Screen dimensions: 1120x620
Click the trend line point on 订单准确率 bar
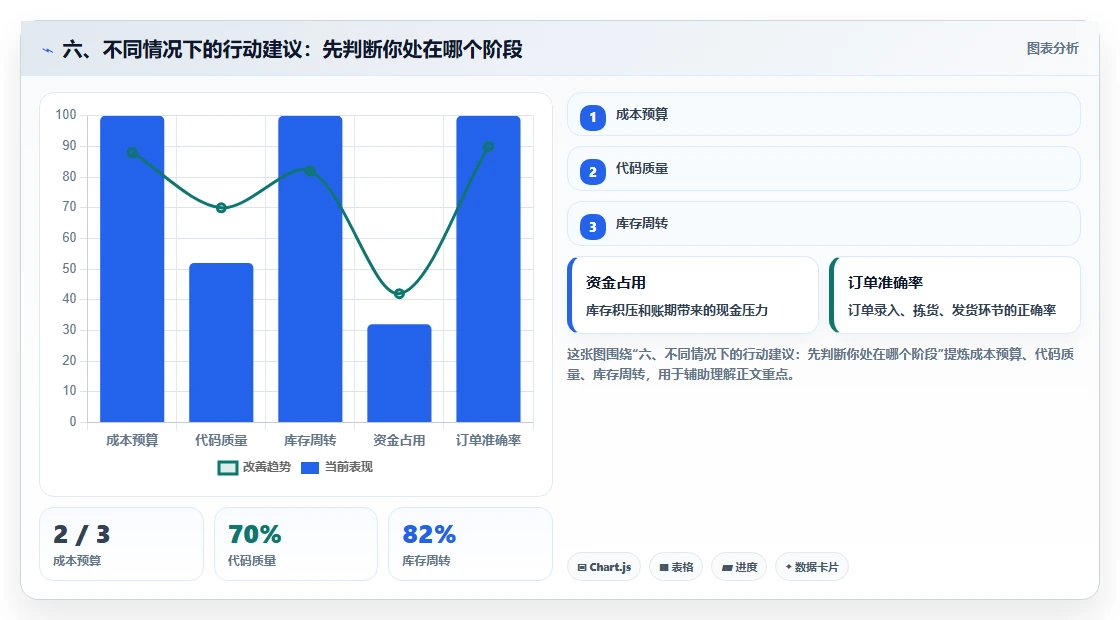point(489,146)
